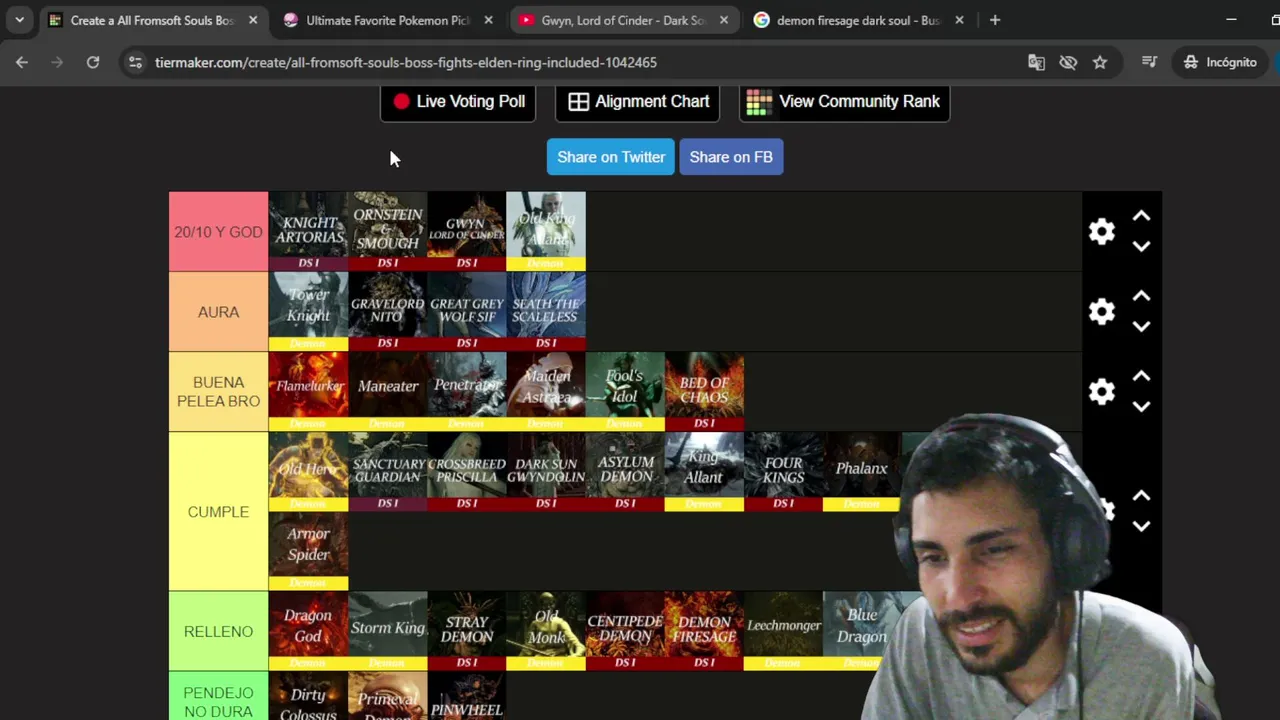Pick the Fool's Idol tile

tap(624, 391)
